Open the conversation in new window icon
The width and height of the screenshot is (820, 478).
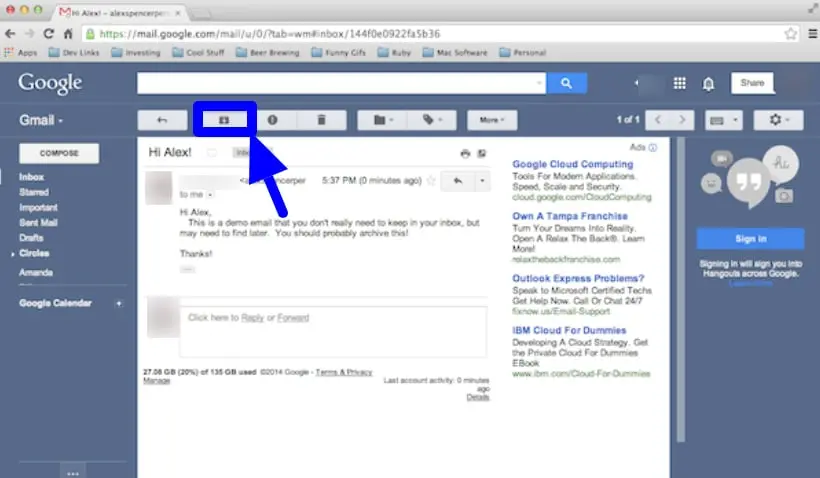click(x=482, y=153)
